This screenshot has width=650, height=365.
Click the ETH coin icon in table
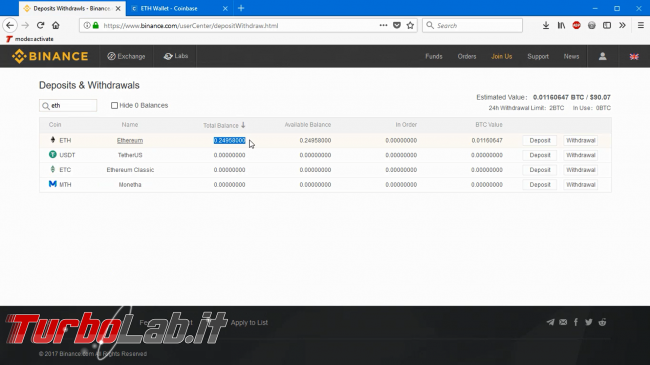pyautogui.click(x=53, y=140)
